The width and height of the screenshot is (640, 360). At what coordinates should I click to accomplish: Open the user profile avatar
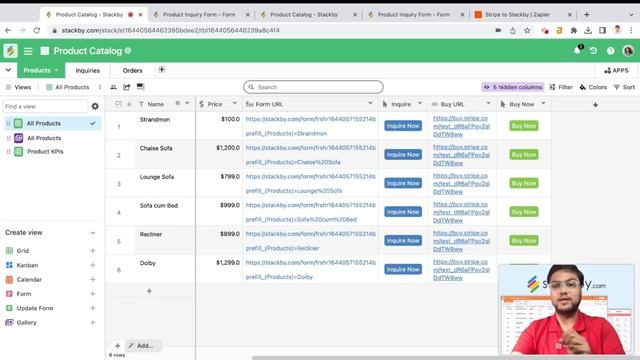tap(628, 51)
